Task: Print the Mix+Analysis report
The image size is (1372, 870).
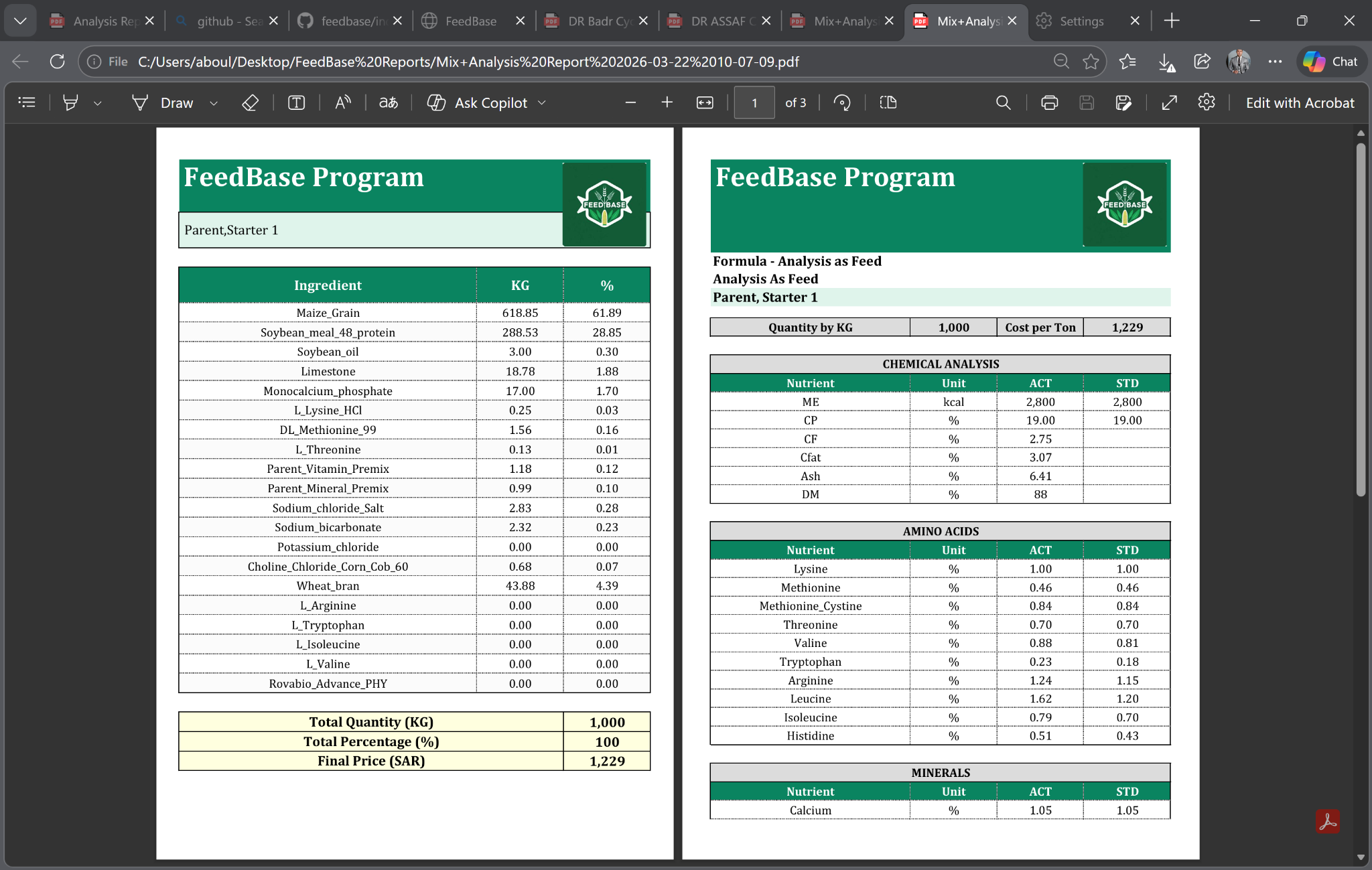Action: [x=1049, y=102]
